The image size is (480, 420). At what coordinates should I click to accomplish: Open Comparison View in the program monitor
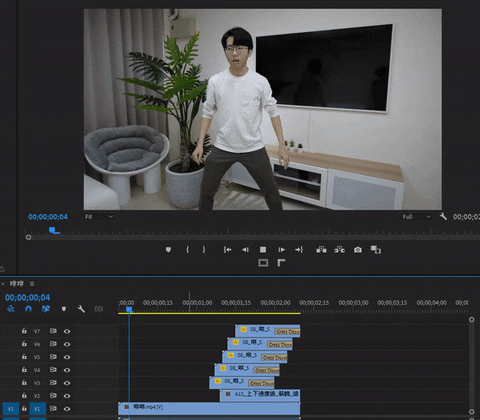coord(376,249)
